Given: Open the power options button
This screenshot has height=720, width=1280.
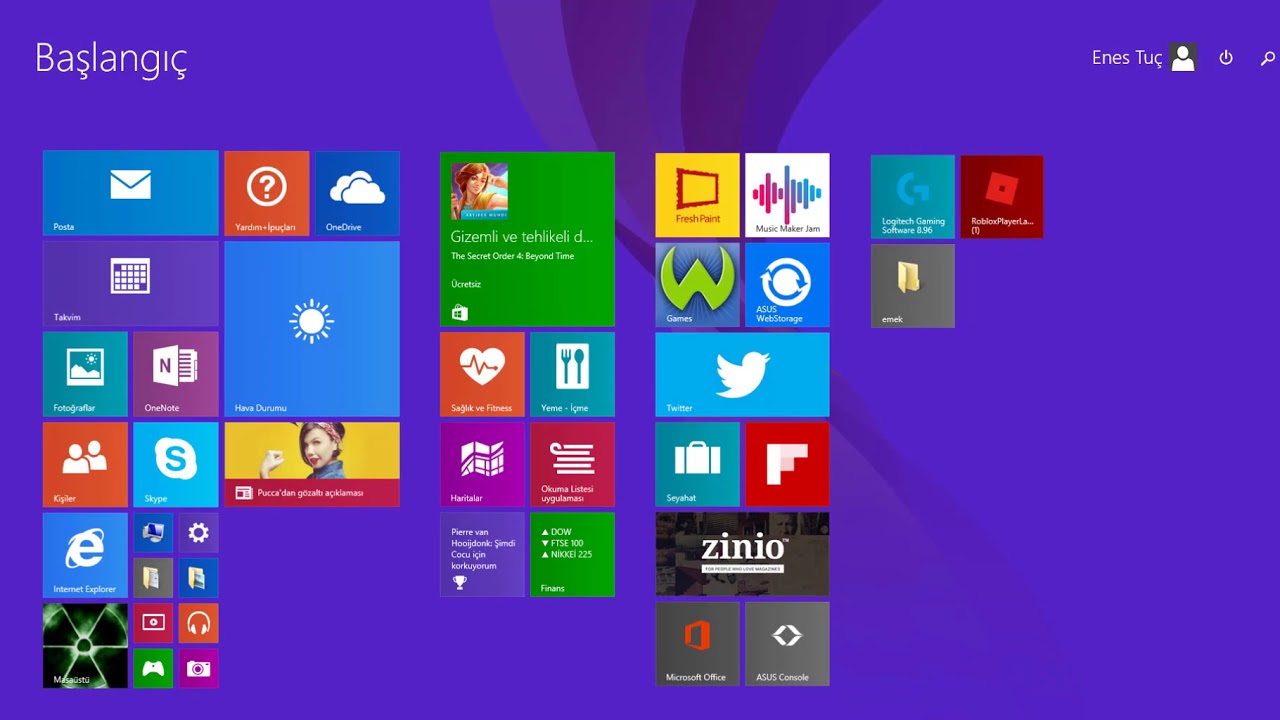Looking at the screenshot, I should coord(1226,58).
